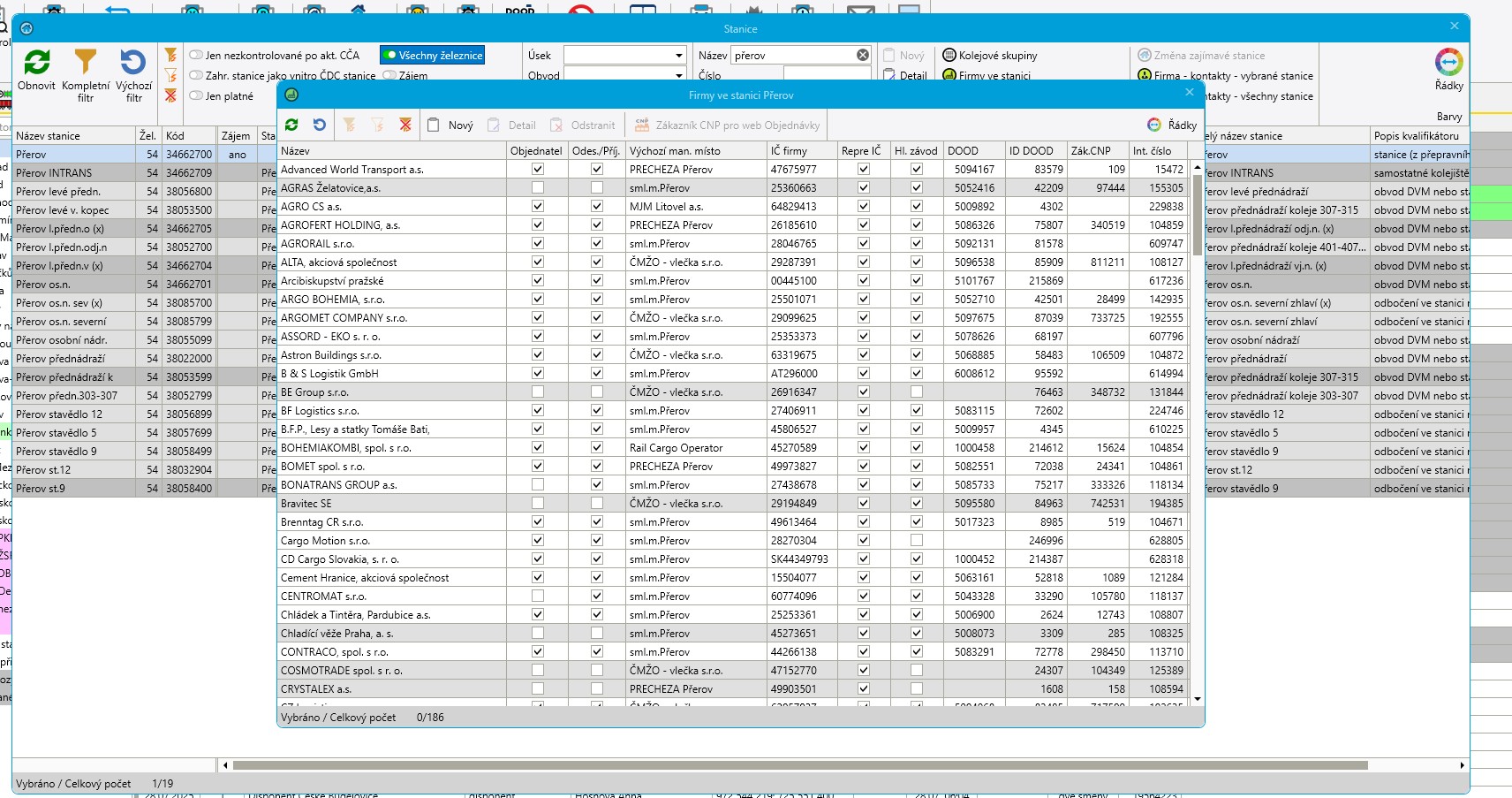This screenshot has height=798, width=1512.
Task: Click the Řádky color wheel in the Stanice ribbon
Action: click(1448, 63)
